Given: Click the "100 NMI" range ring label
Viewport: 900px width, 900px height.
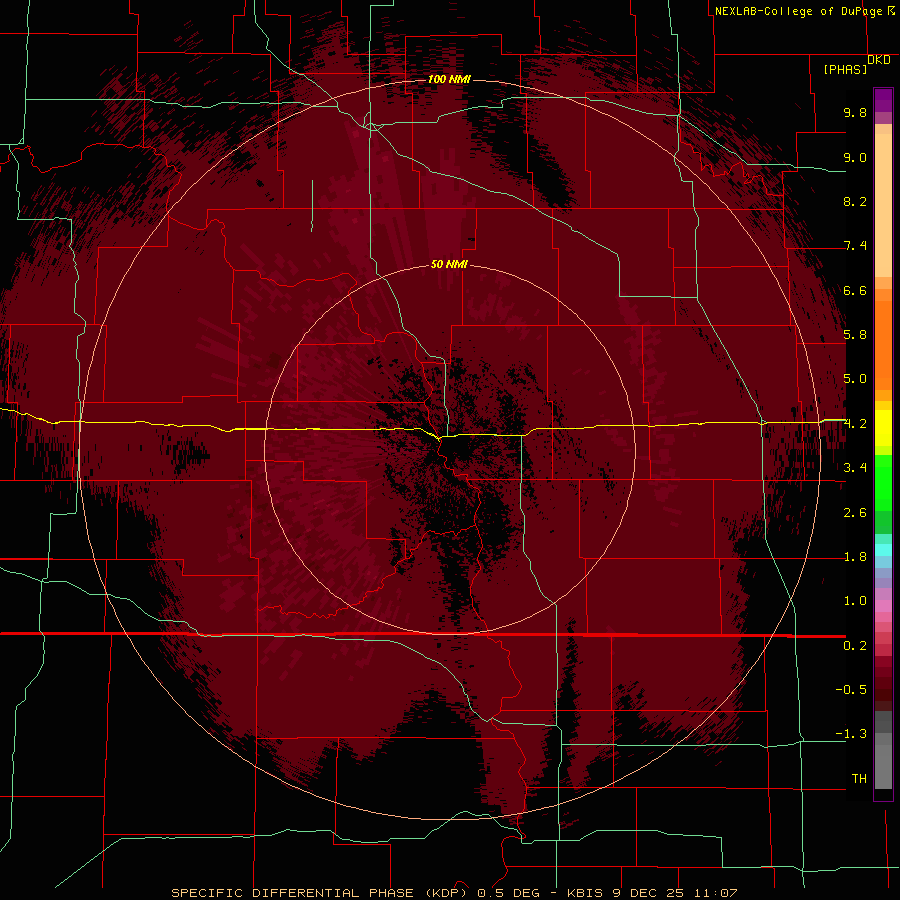Looking at the screenshot, I should tap(449, 79).
